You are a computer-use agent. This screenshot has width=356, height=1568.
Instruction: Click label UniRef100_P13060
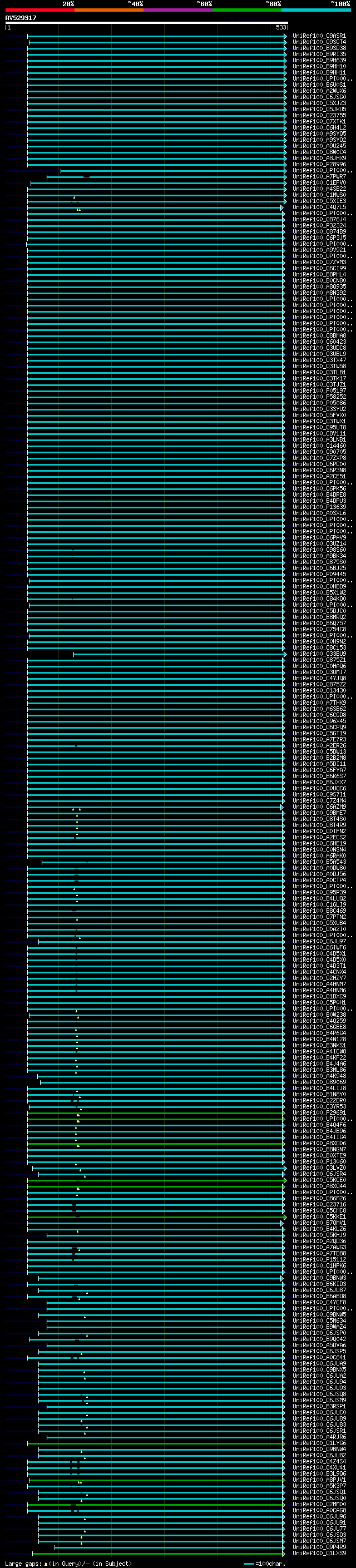[x=319, y=1161]
